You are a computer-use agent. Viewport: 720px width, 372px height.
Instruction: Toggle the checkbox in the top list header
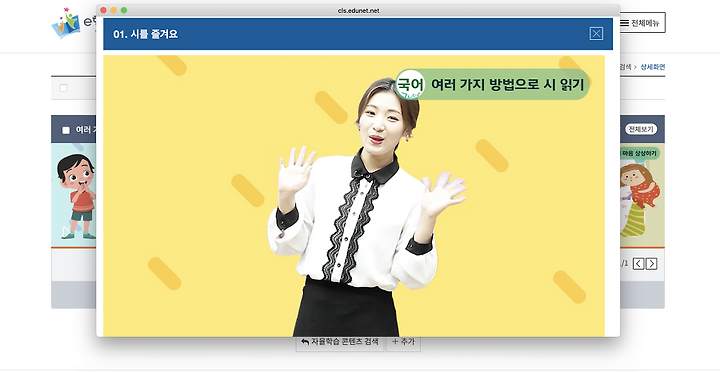coord(63,88)
